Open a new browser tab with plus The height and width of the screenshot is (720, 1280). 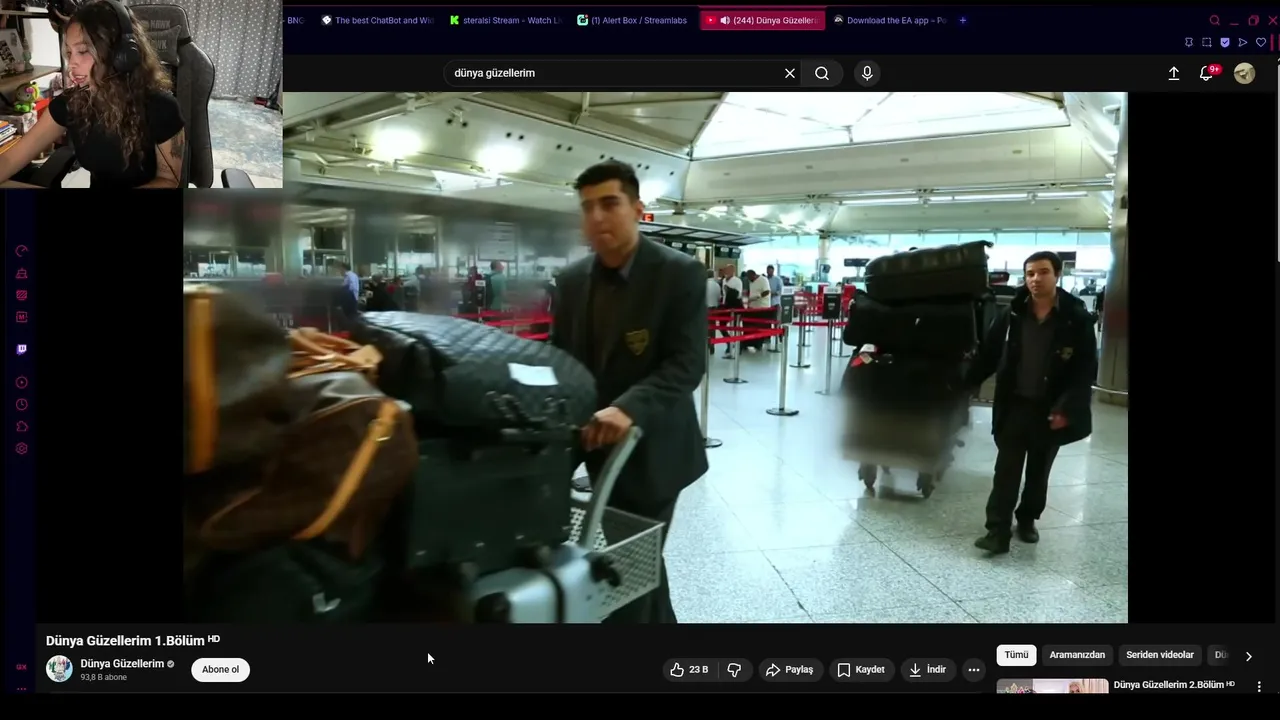coord(963,20)
